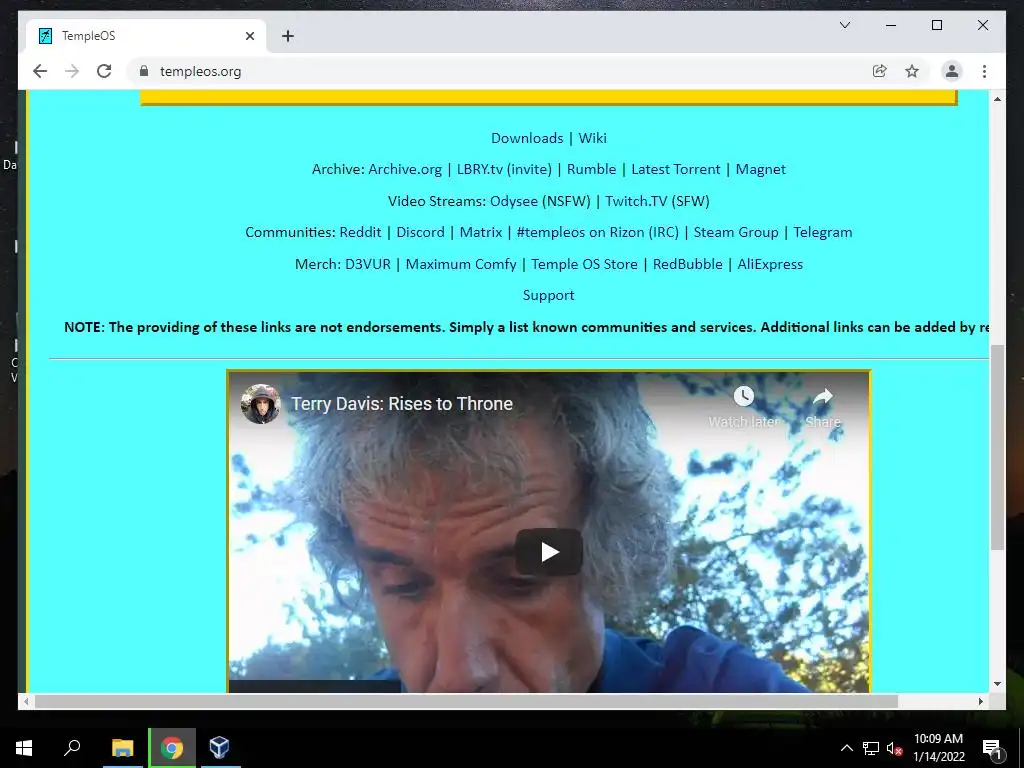Screen dimensions: 1024x768
Task: Click the scroll left arrow
Action: coord(25,701)
